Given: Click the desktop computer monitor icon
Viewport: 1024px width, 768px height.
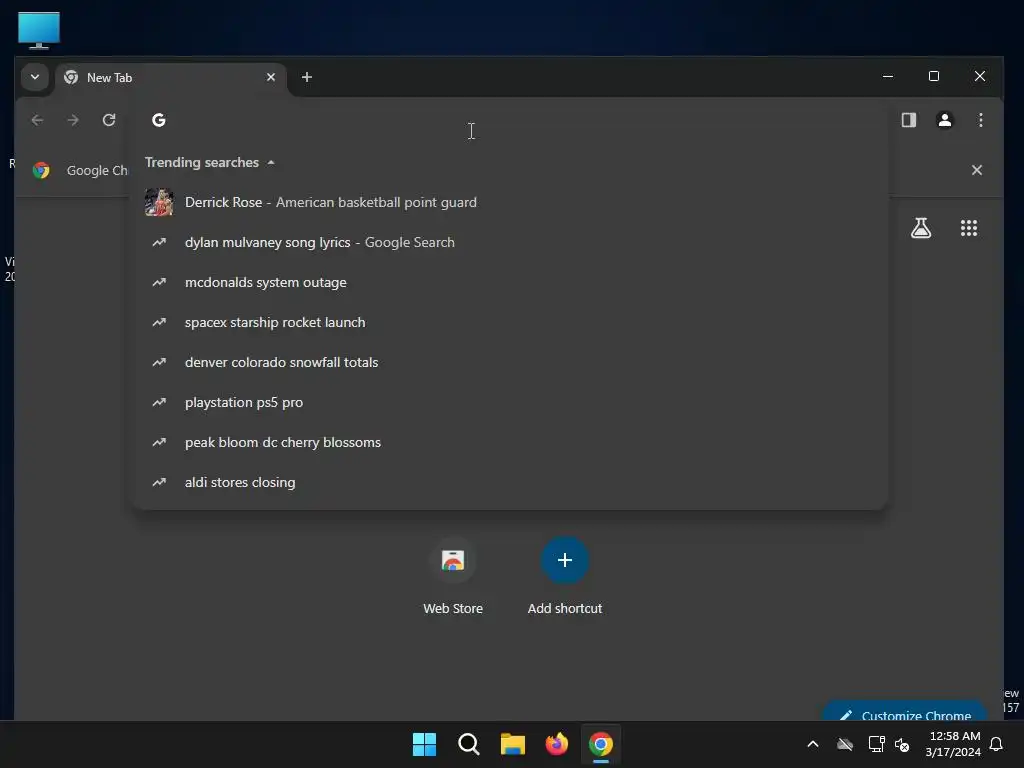Looking at the screenshot, I should point(39,30).
